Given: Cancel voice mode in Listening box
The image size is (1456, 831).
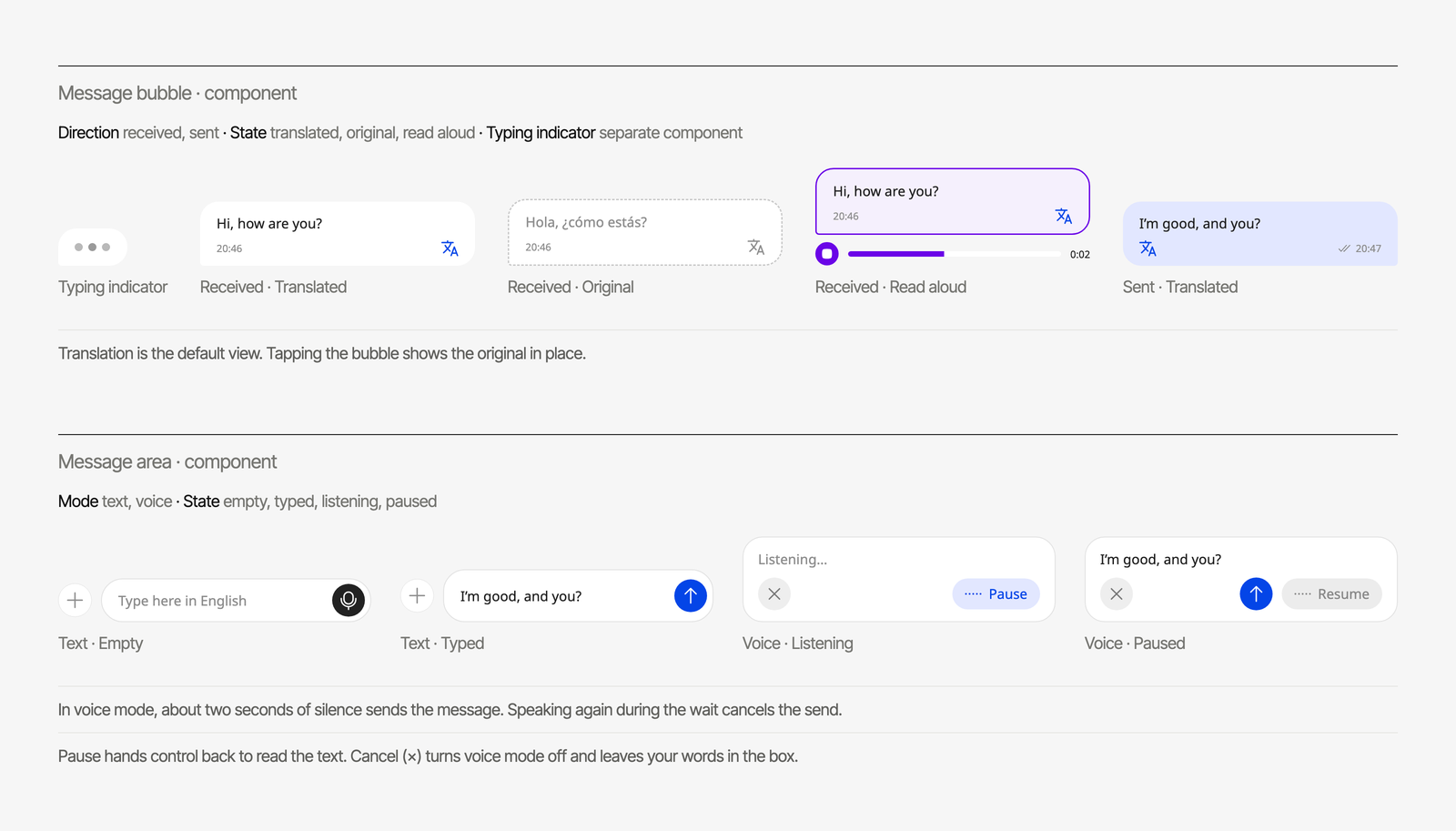Looking at the screenshot, I should [x=774, y=594].
